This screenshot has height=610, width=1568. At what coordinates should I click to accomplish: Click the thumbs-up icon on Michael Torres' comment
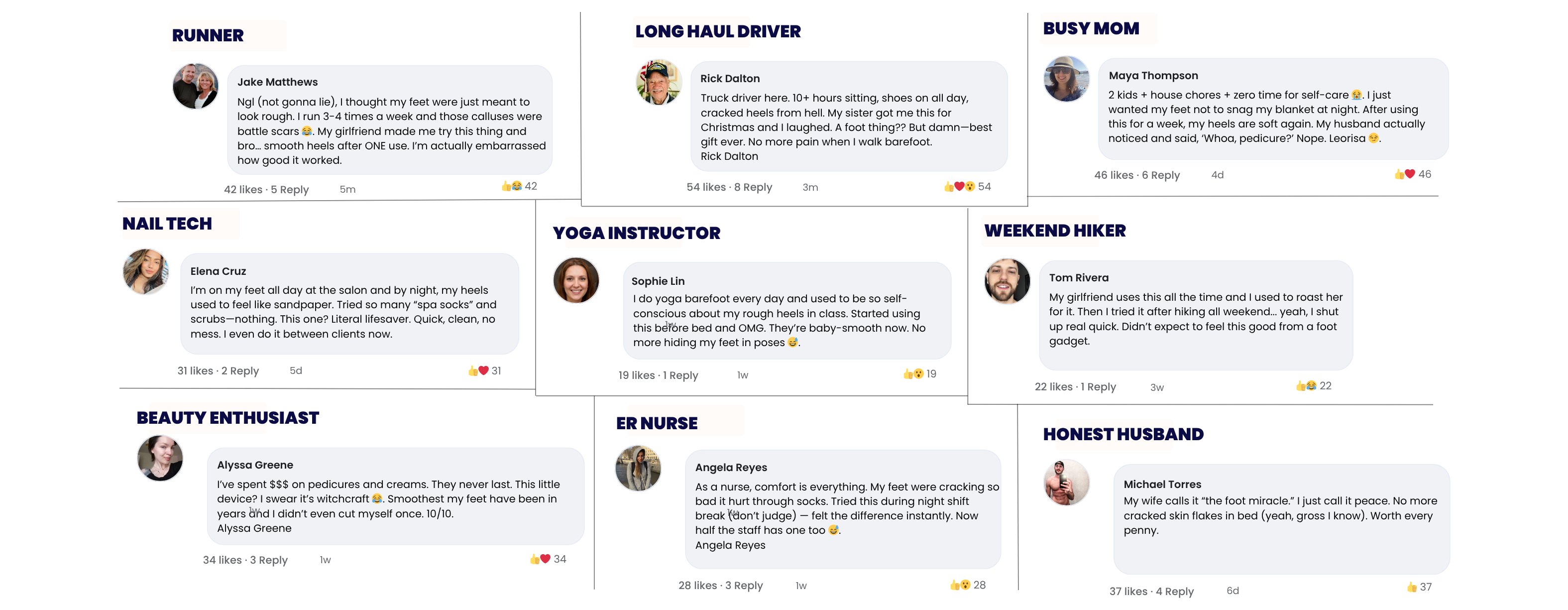(x=1412, y=587)
